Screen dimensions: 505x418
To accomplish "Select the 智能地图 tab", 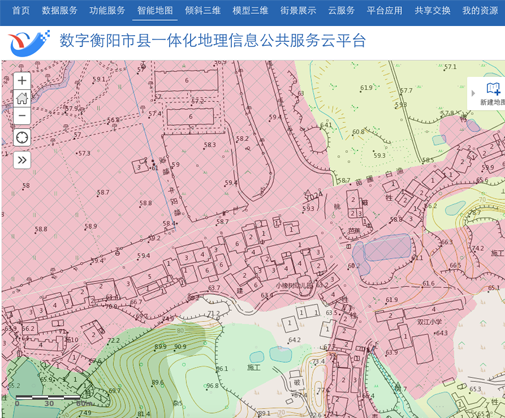I will coord(155,11).
